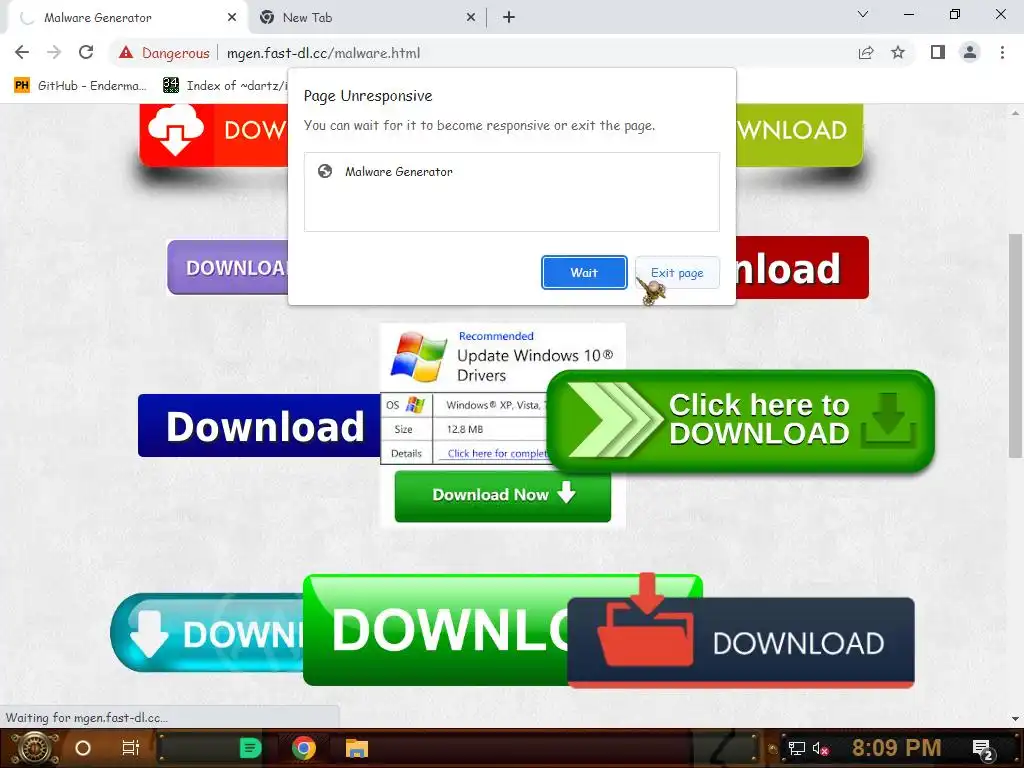
Task: Click the green Download Now button
Action: (503, 495)
